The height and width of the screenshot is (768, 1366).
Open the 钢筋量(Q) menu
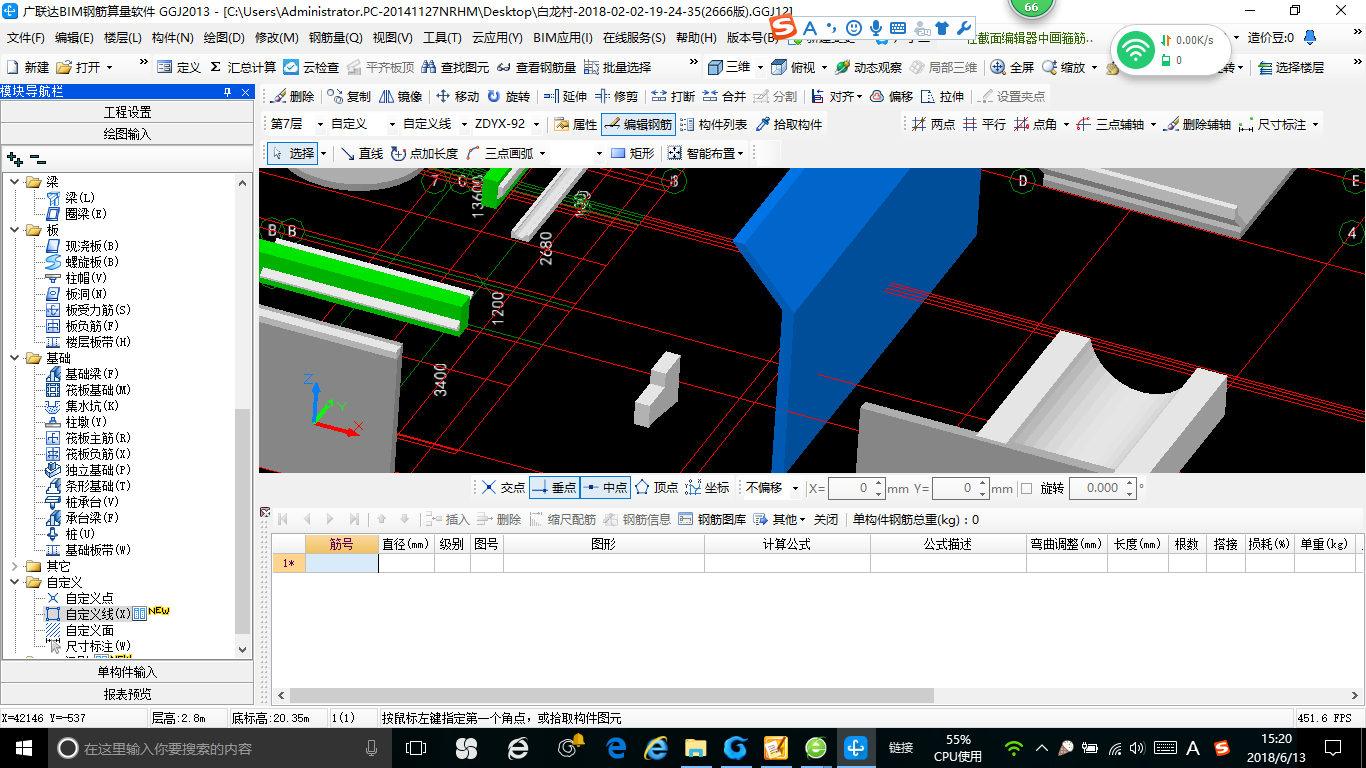coord(336,38)
